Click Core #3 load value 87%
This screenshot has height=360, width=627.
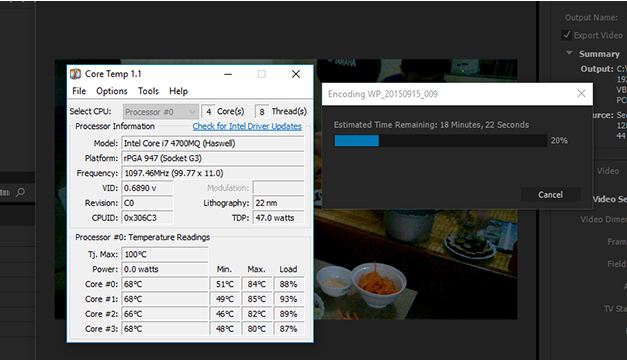(289, 329)
